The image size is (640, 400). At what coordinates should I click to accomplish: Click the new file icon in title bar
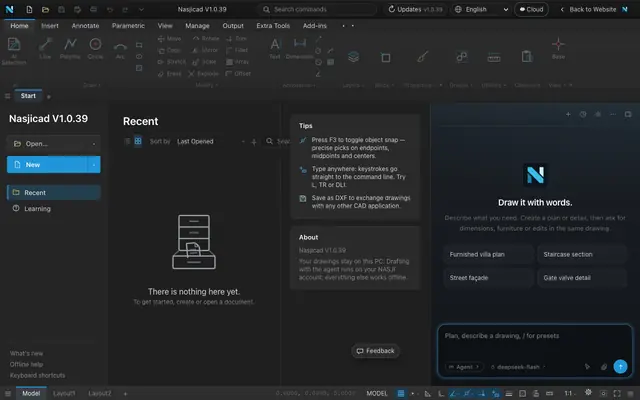coord(29,9)
